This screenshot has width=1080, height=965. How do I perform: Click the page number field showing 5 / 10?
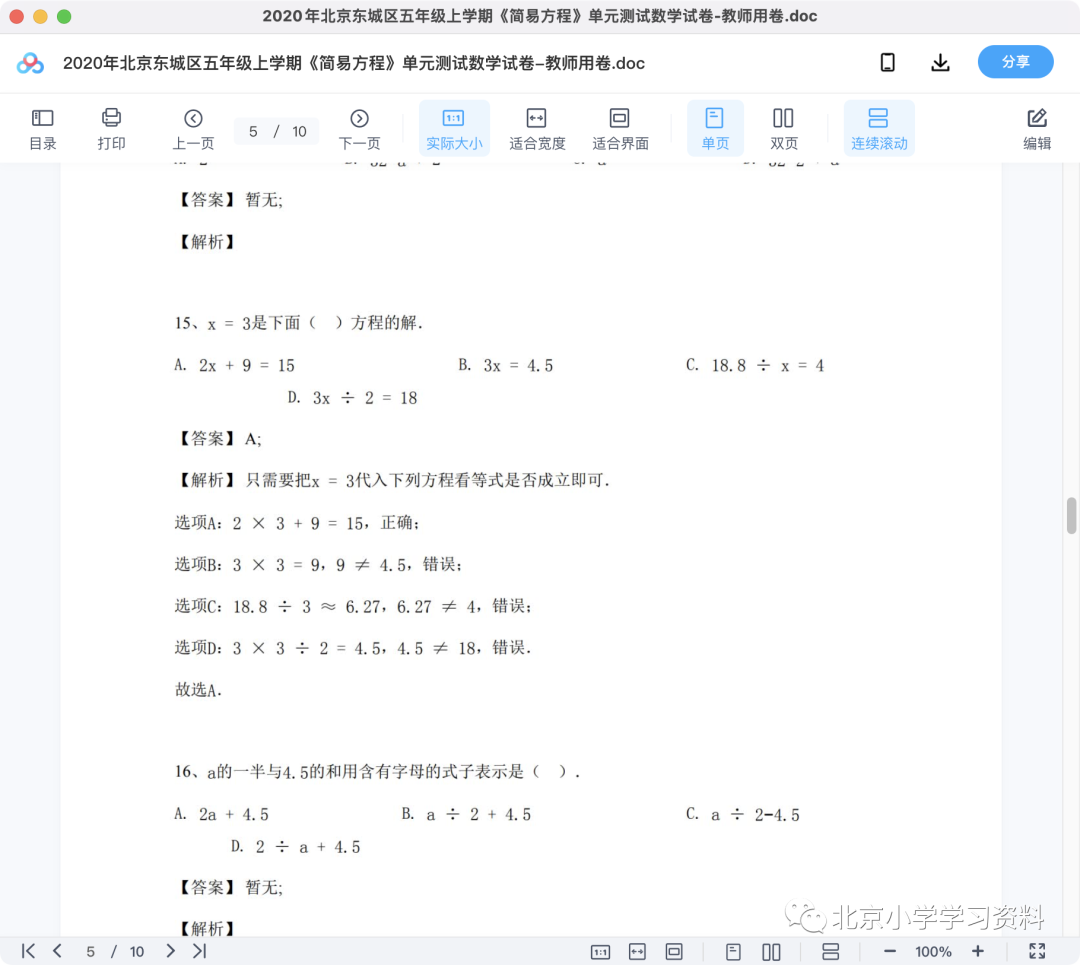[x=277, y=131]
